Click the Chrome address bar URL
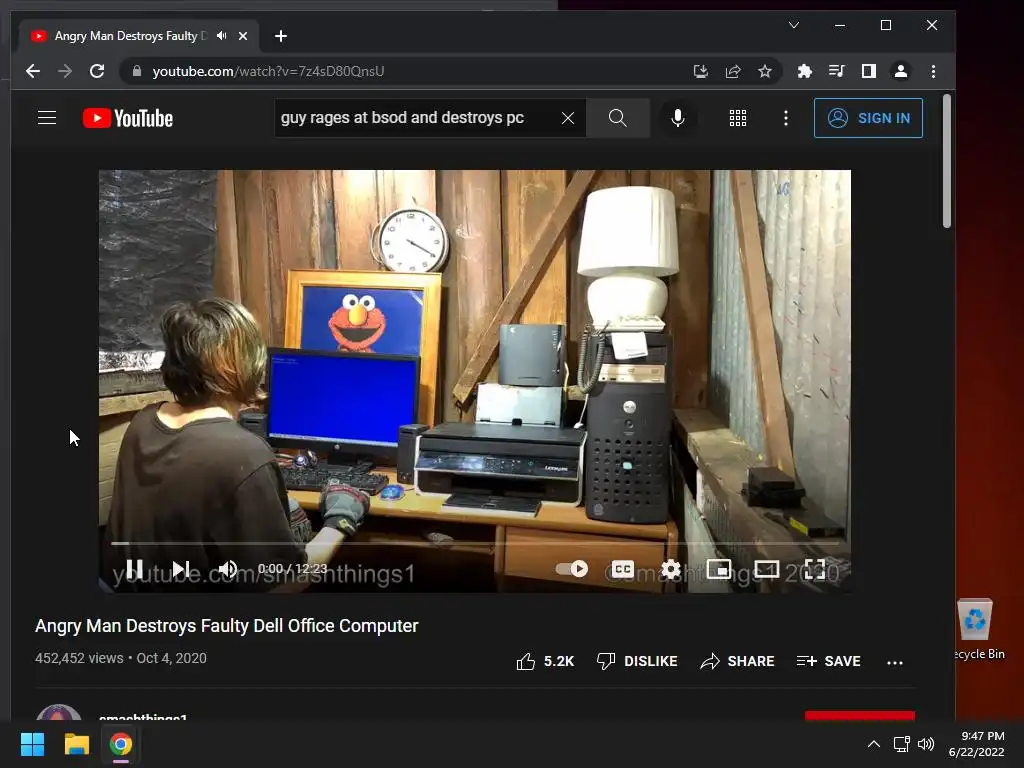Image resolution: width=1024 pixels, height=768 pixels. pyautogui.click(x=268, y=71)
